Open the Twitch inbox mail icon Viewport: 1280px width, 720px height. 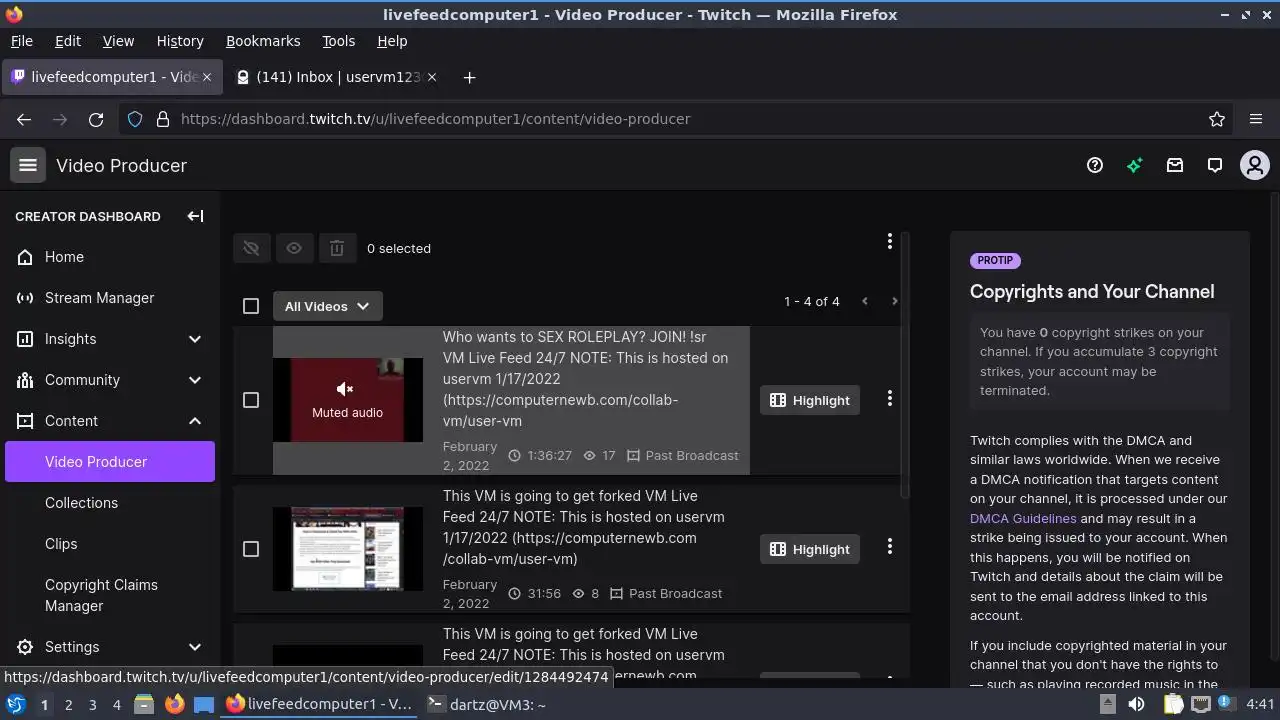[x=1175, y=166]
